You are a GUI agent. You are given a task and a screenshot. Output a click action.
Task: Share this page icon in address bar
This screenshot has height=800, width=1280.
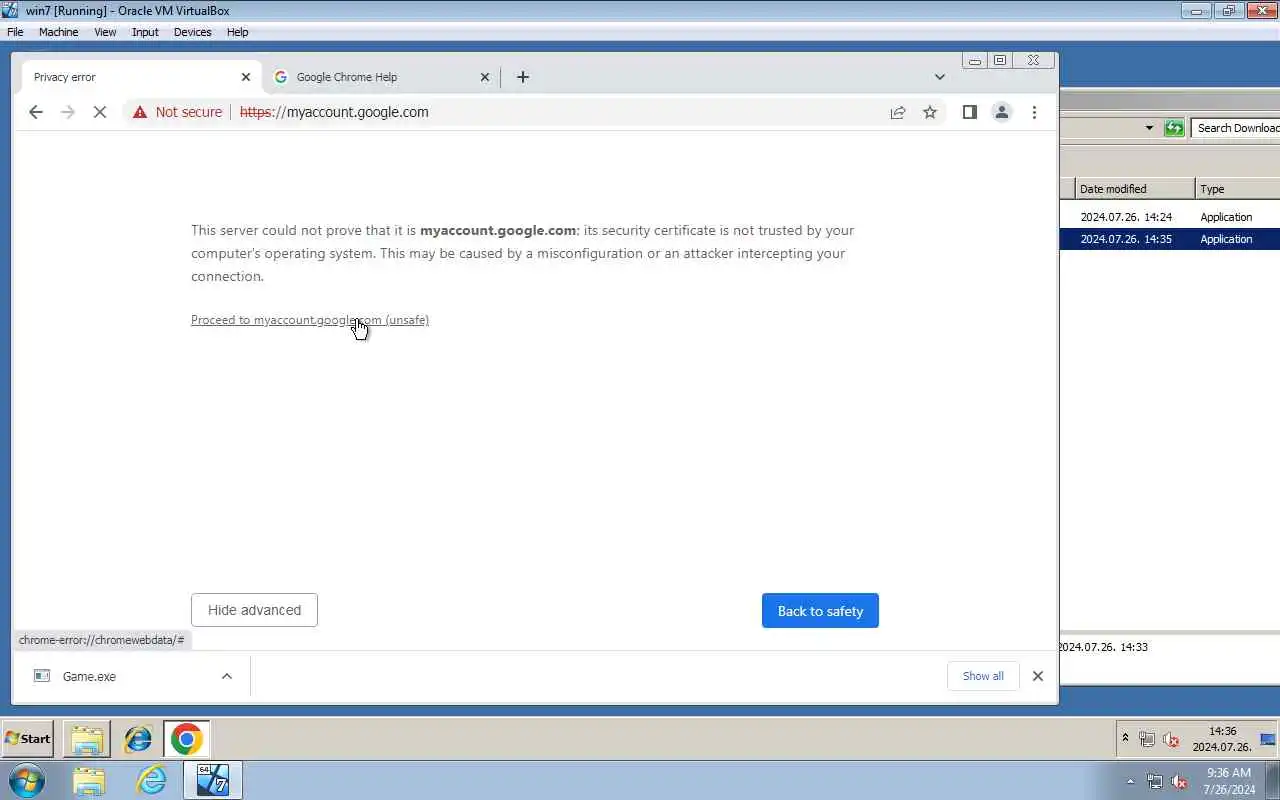coord(898,112)
